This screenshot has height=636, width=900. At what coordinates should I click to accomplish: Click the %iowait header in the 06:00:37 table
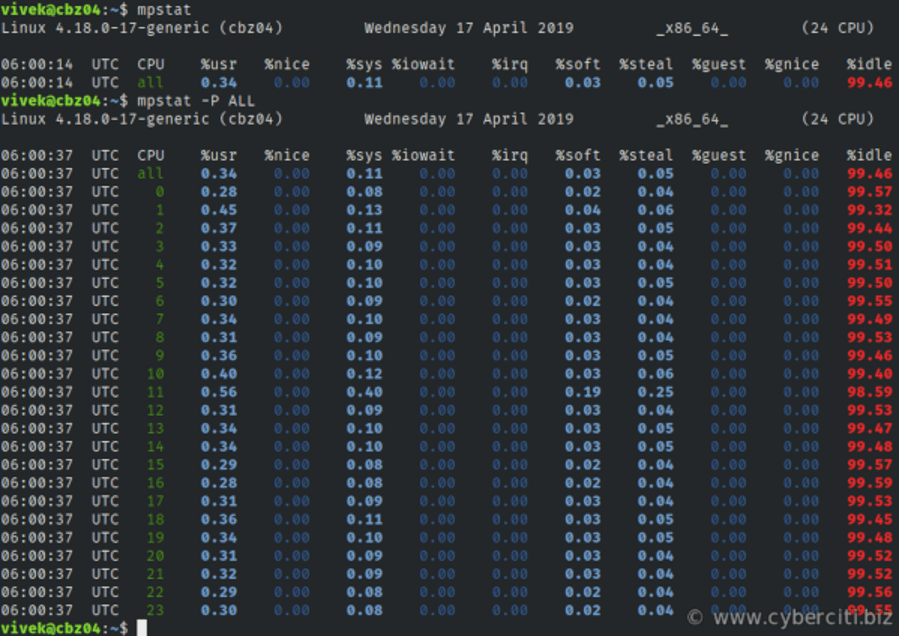(424, 156)
